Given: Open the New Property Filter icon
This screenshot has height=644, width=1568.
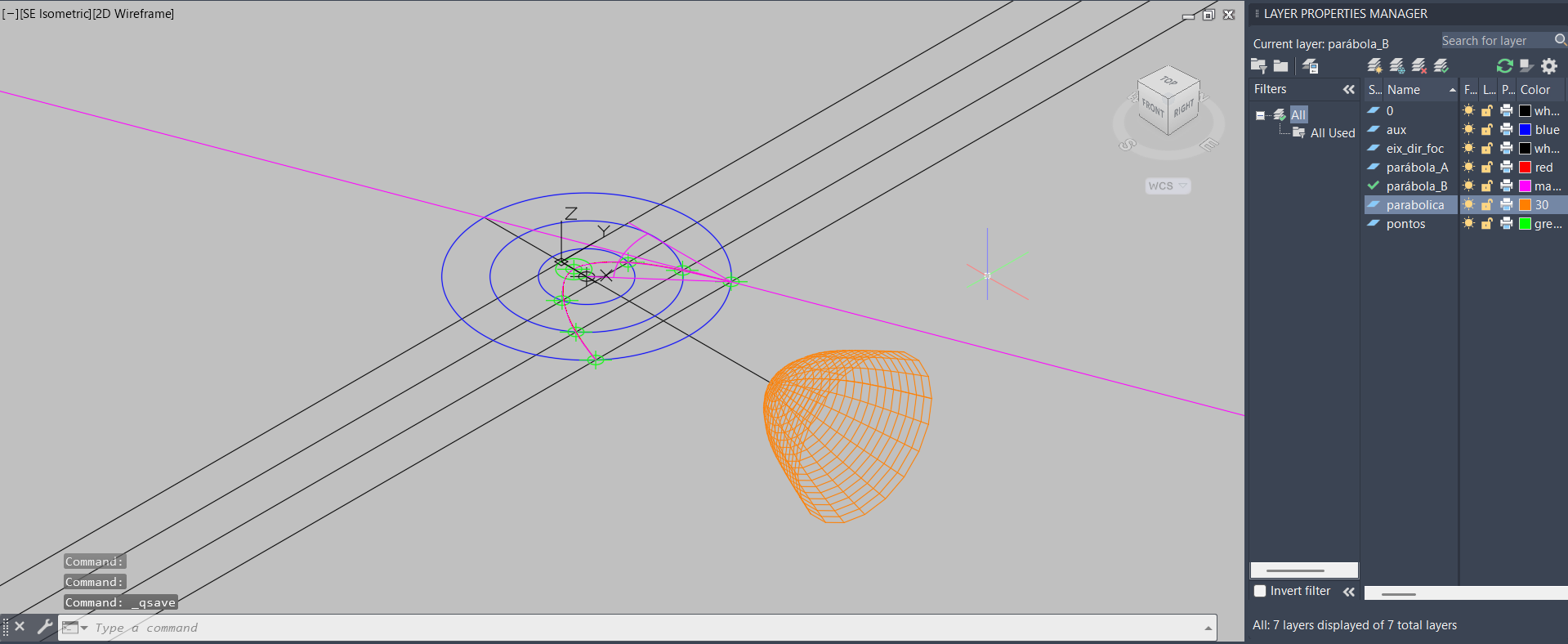Looking at the screenshot, I should click(1258, 66).
